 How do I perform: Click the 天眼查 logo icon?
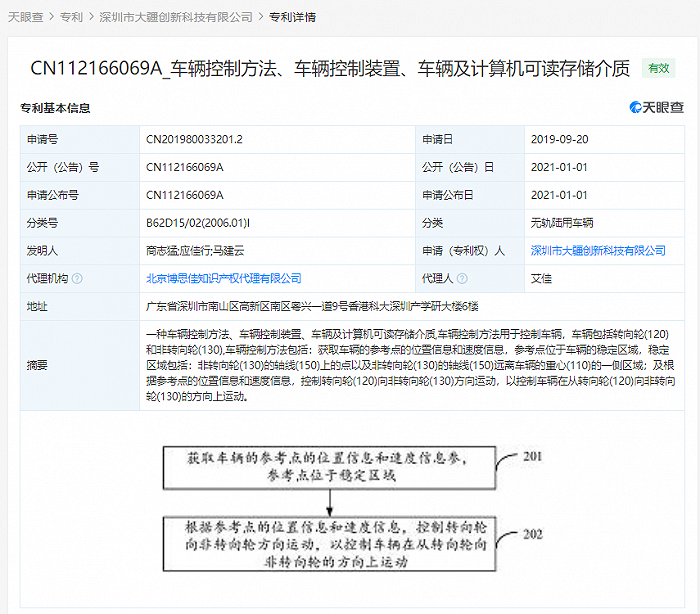pos(656,107)
